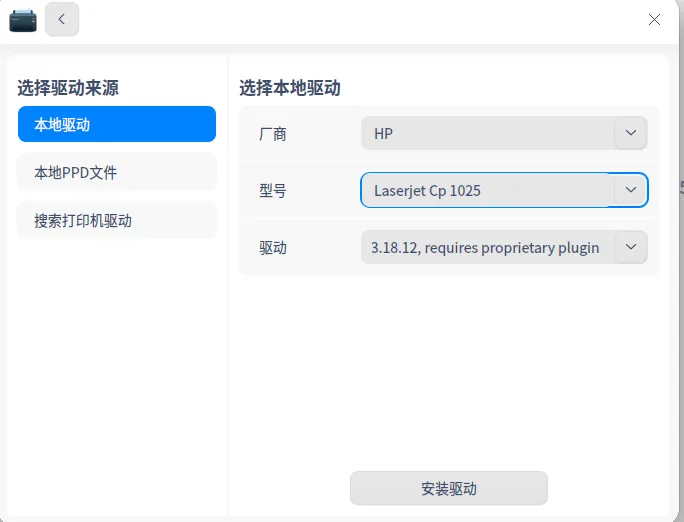684x522 pixels.
Task: Click the 厂商 field label
Action: (x=273, y=134)
